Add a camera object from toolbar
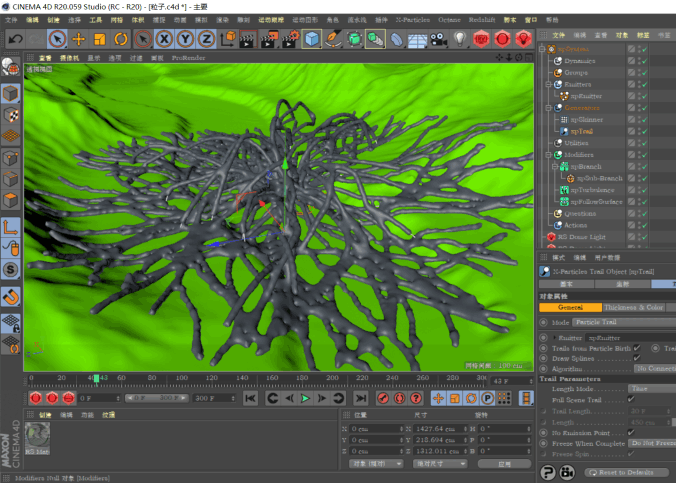Screen dimensions: 676x483 [x=438, y=39]
